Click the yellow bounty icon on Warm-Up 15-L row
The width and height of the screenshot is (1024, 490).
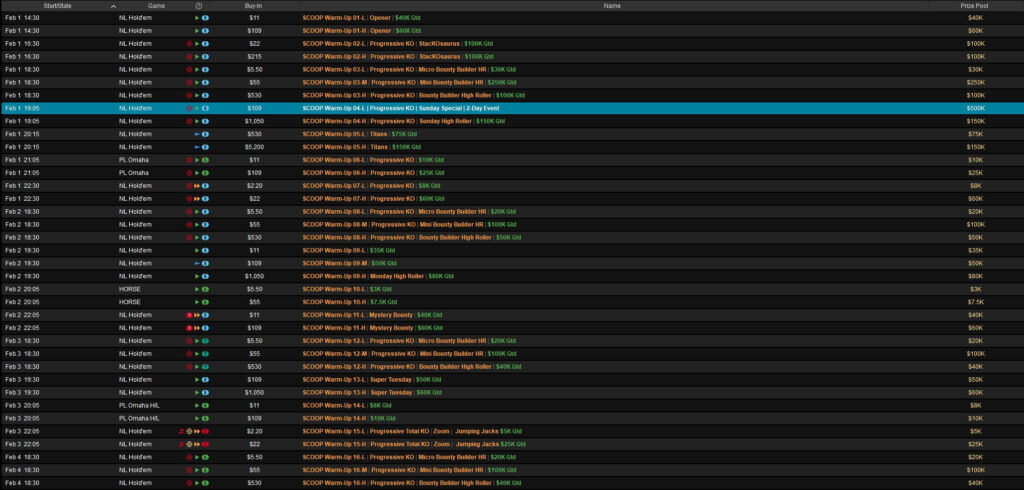pos(189,431)
